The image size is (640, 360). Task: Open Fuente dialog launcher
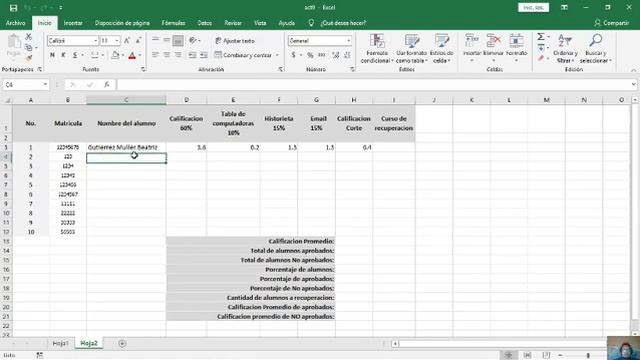coord(143,70)
